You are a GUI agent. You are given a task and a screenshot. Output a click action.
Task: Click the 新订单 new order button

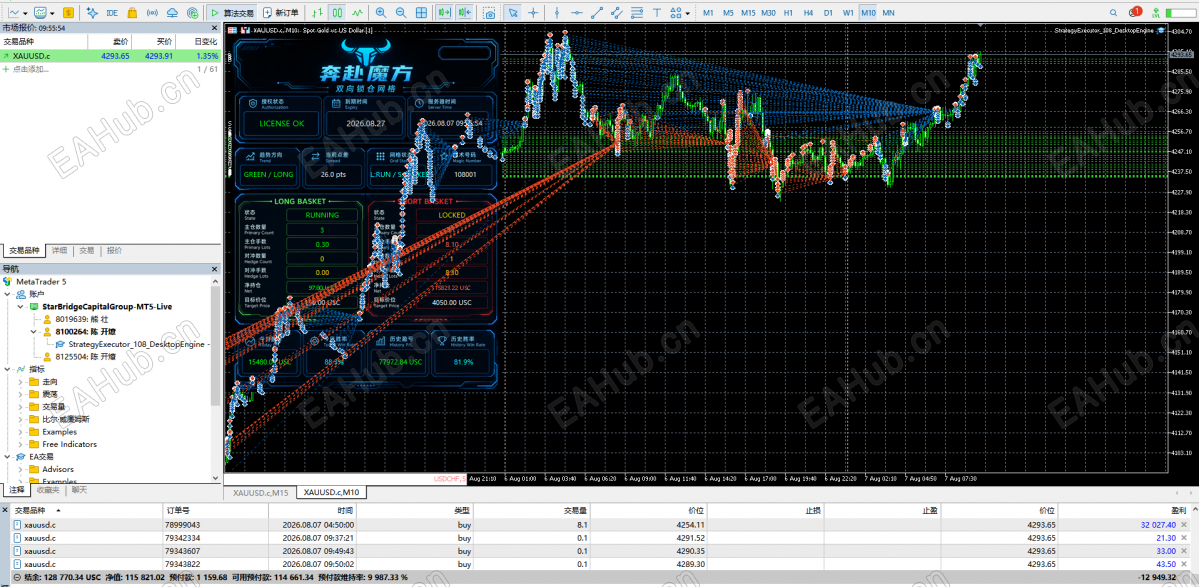tap(281, 13)
